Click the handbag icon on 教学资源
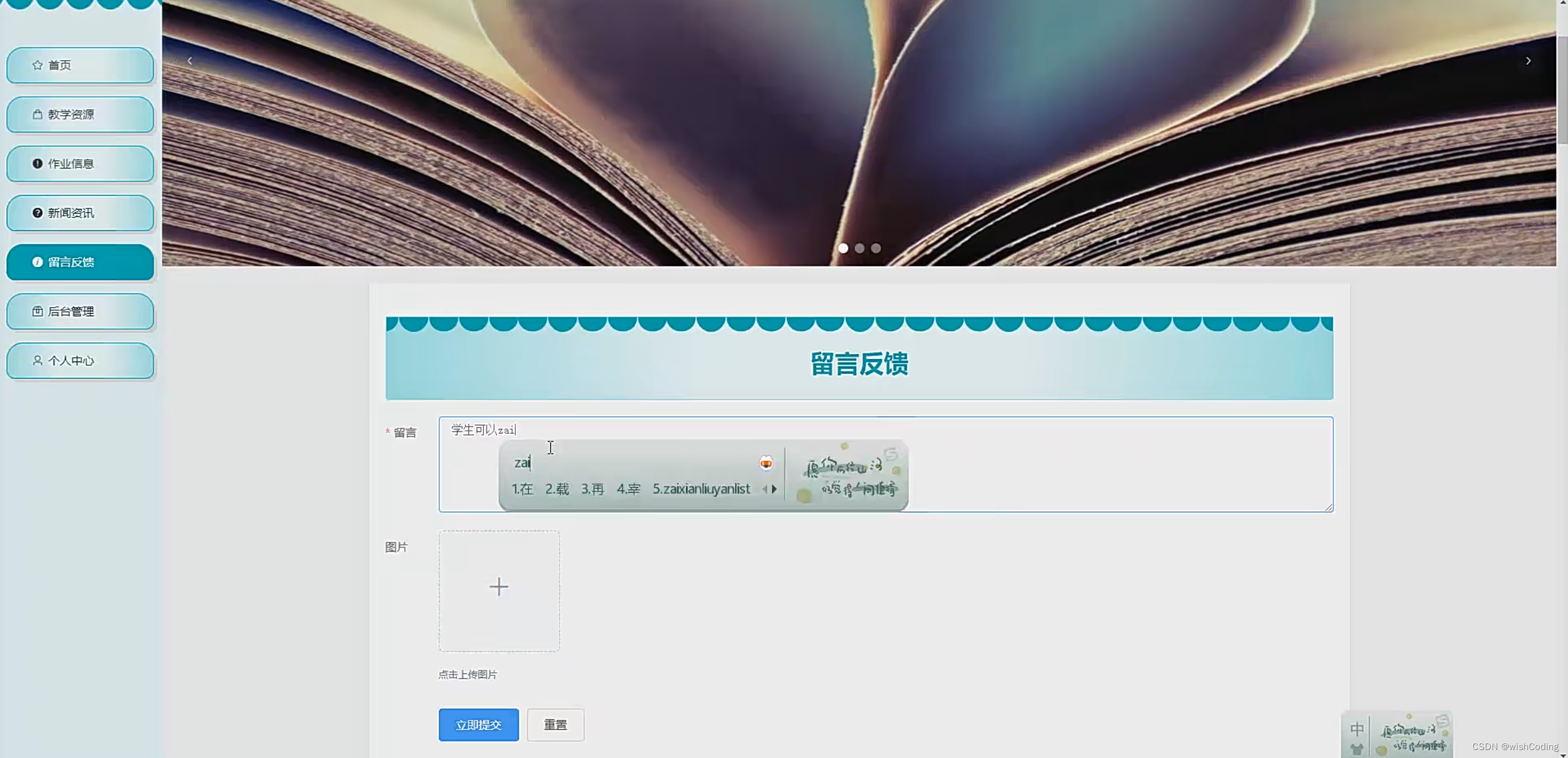Screen dimensions: 1568x758 37,114
